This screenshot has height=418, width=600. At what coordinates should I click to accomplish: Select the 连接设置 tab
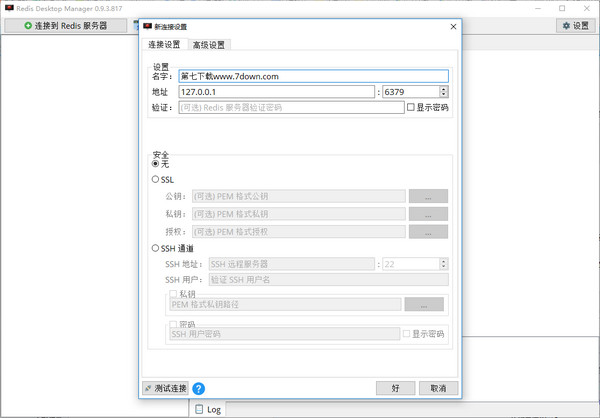point(164,44)
